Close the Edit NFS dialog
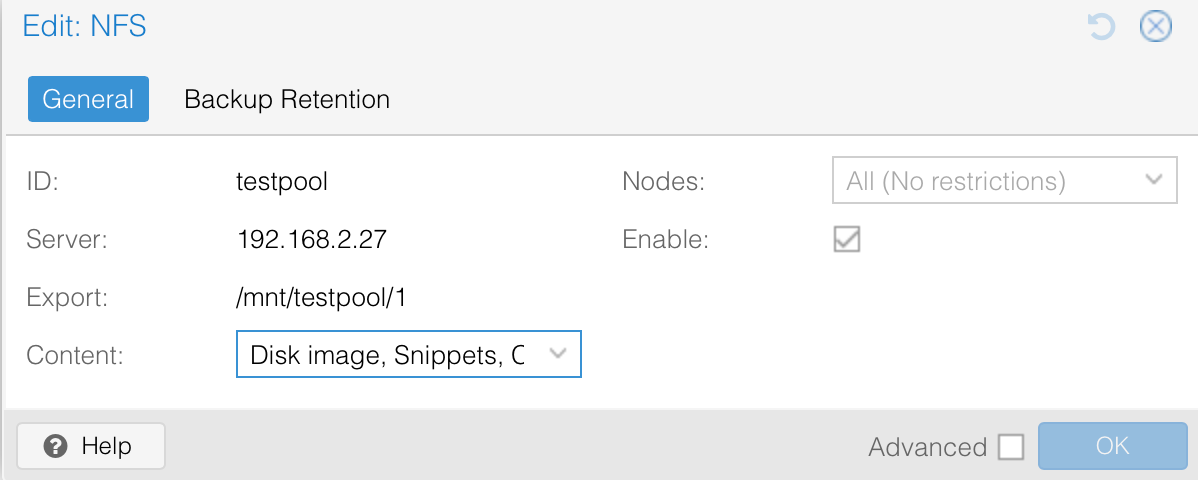 1156,27
